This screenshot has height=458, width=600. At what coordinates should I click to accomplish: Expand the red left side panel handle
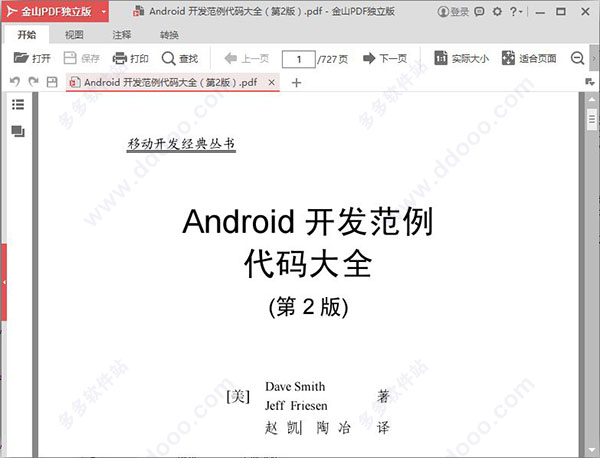point(3,282)
